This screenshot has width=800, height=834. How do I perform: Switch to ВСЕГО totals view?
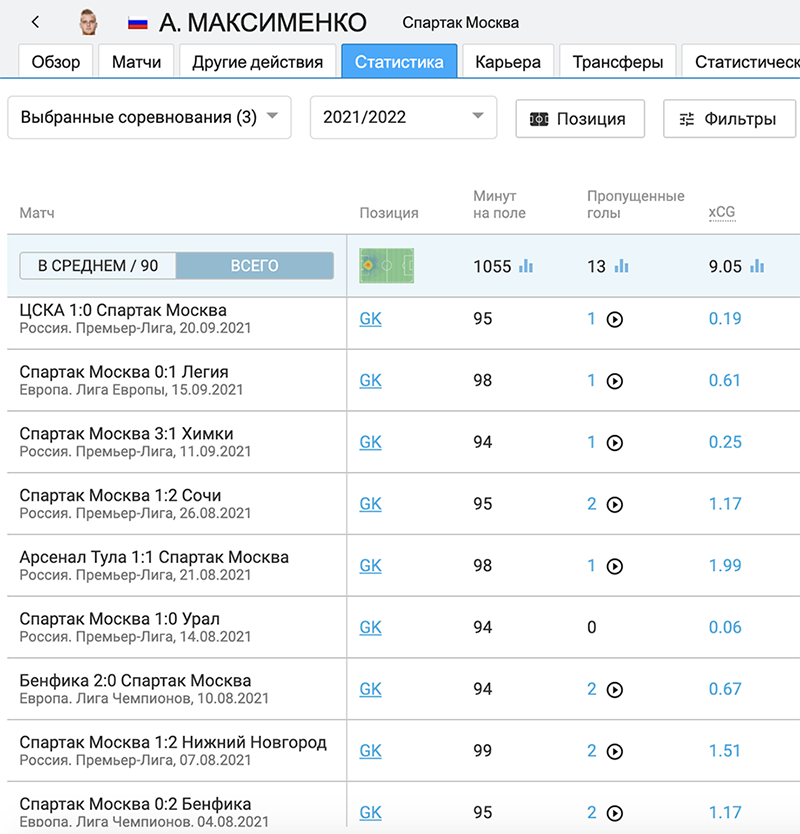[x=254, y=265]
